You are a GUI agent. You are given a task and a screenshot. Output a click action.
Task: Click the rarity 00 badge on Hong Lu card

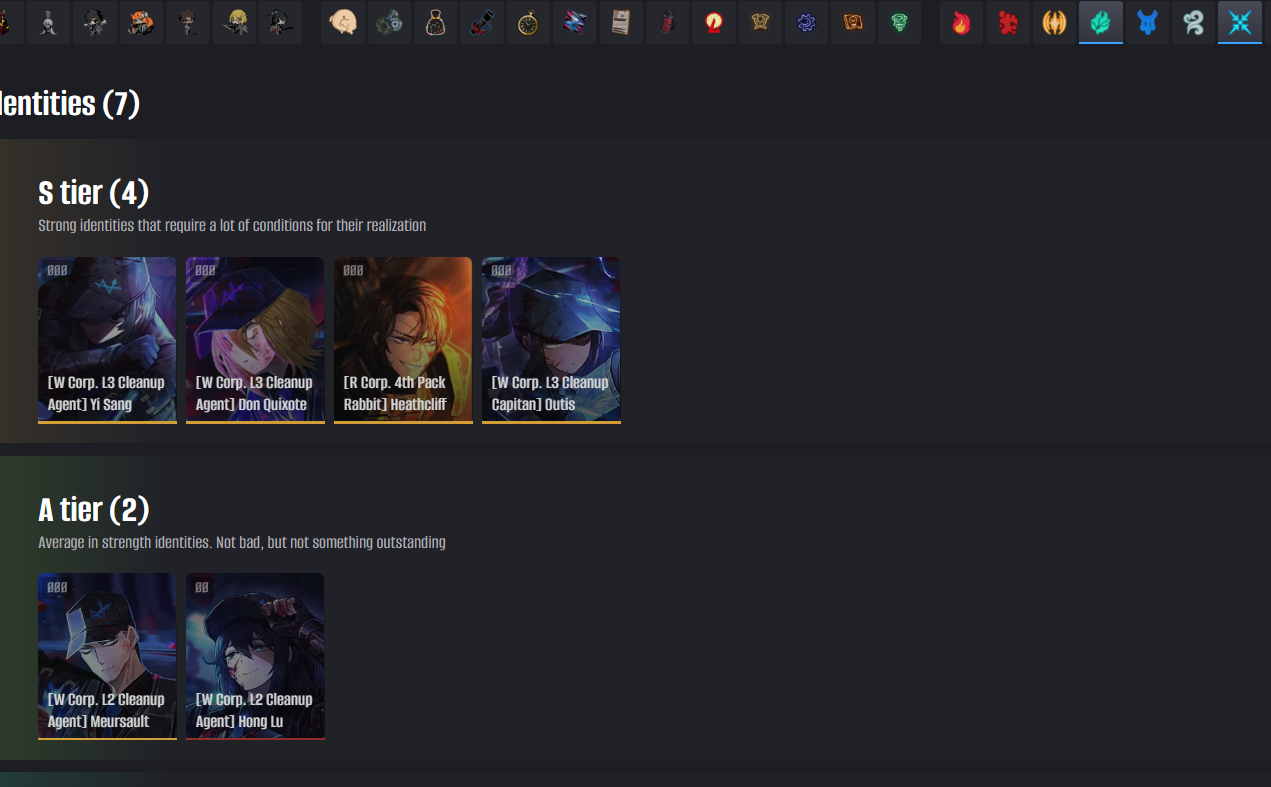[x=202, y=587]
